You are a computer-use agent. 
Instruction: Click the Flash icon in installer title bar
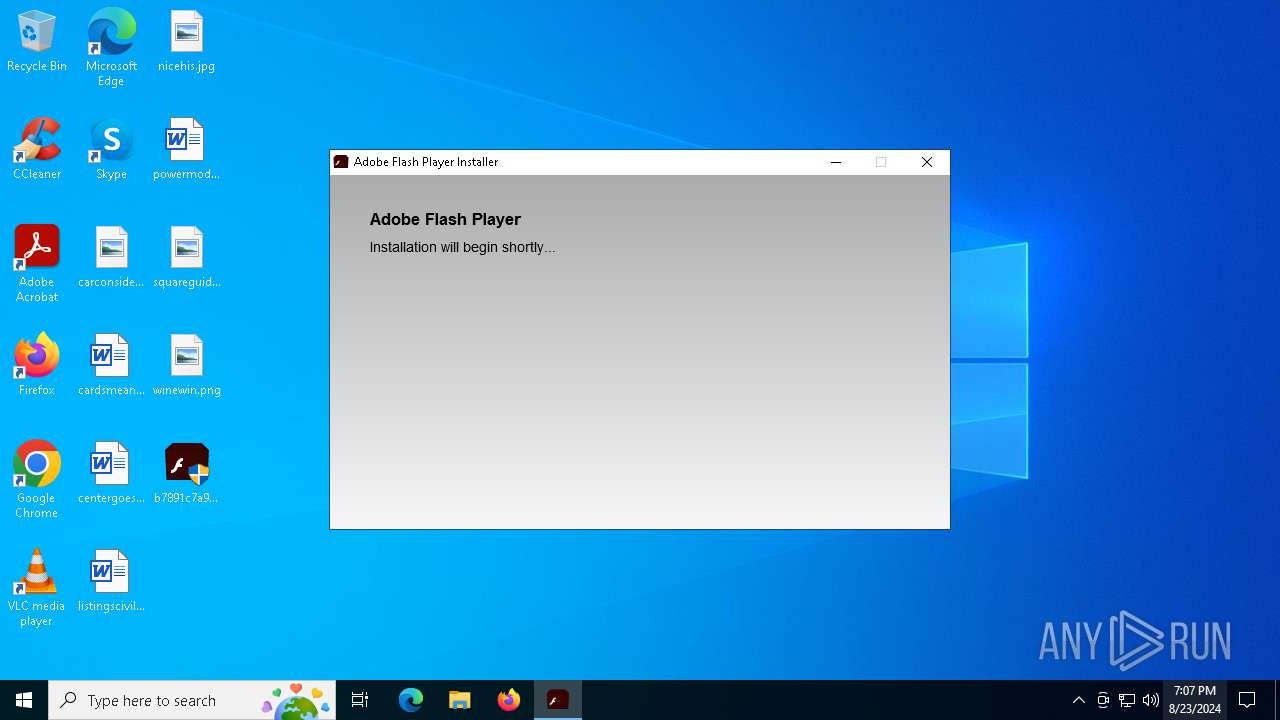pyautogui.click(x=341, y=162)
